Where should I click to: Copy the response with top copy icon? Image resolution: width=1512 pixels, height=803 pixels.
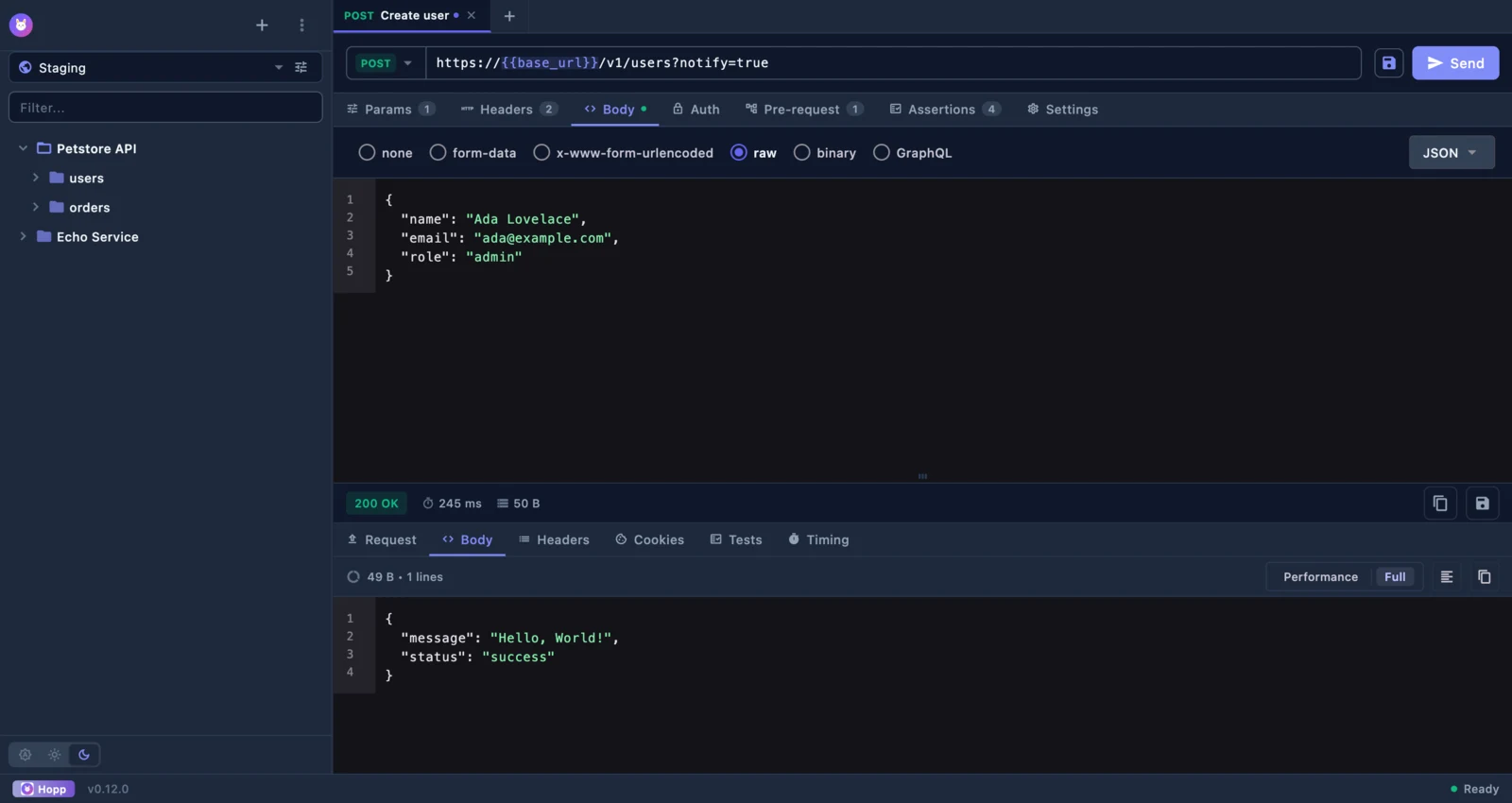pyautogui.click(x=1439, y=504)
